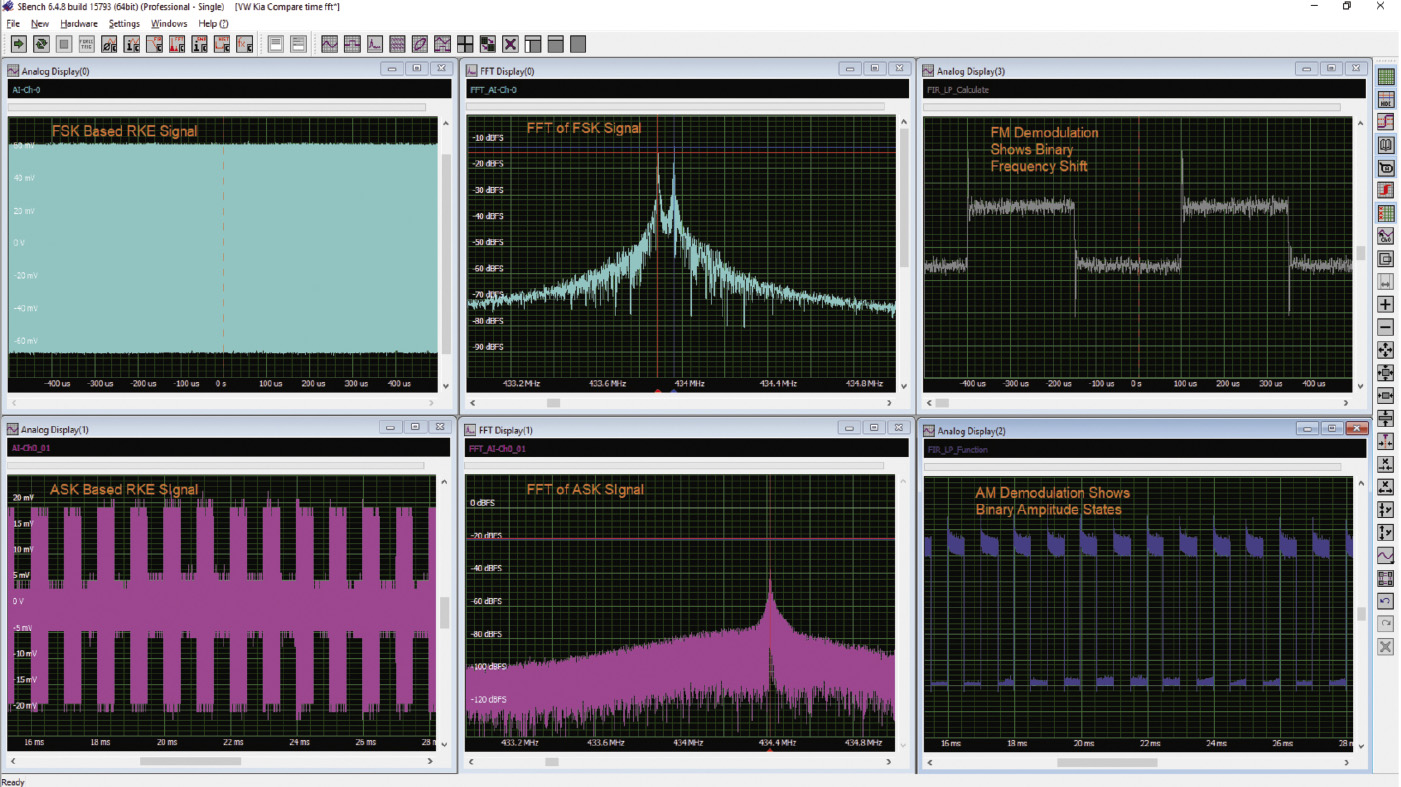Click the horizontal scrollbar thumb in FFT Display(0)
This screenshot has width=1401, height=787.
coord(553,403)
